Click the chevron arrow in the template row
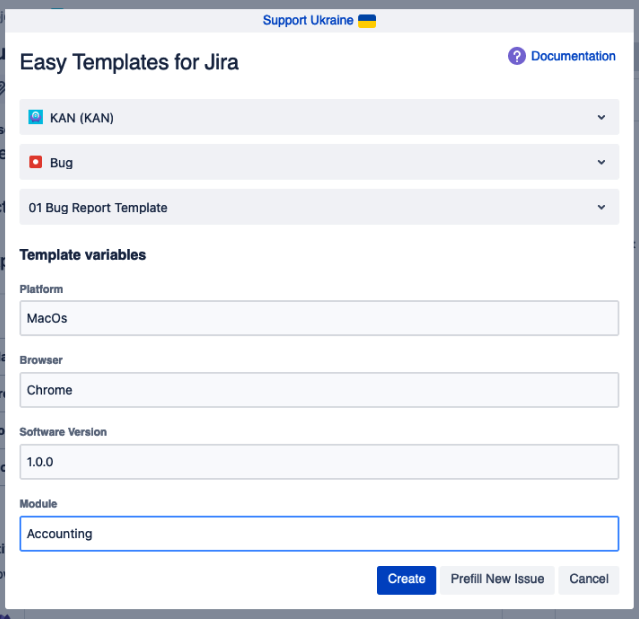639x619 pixels. 601,207
